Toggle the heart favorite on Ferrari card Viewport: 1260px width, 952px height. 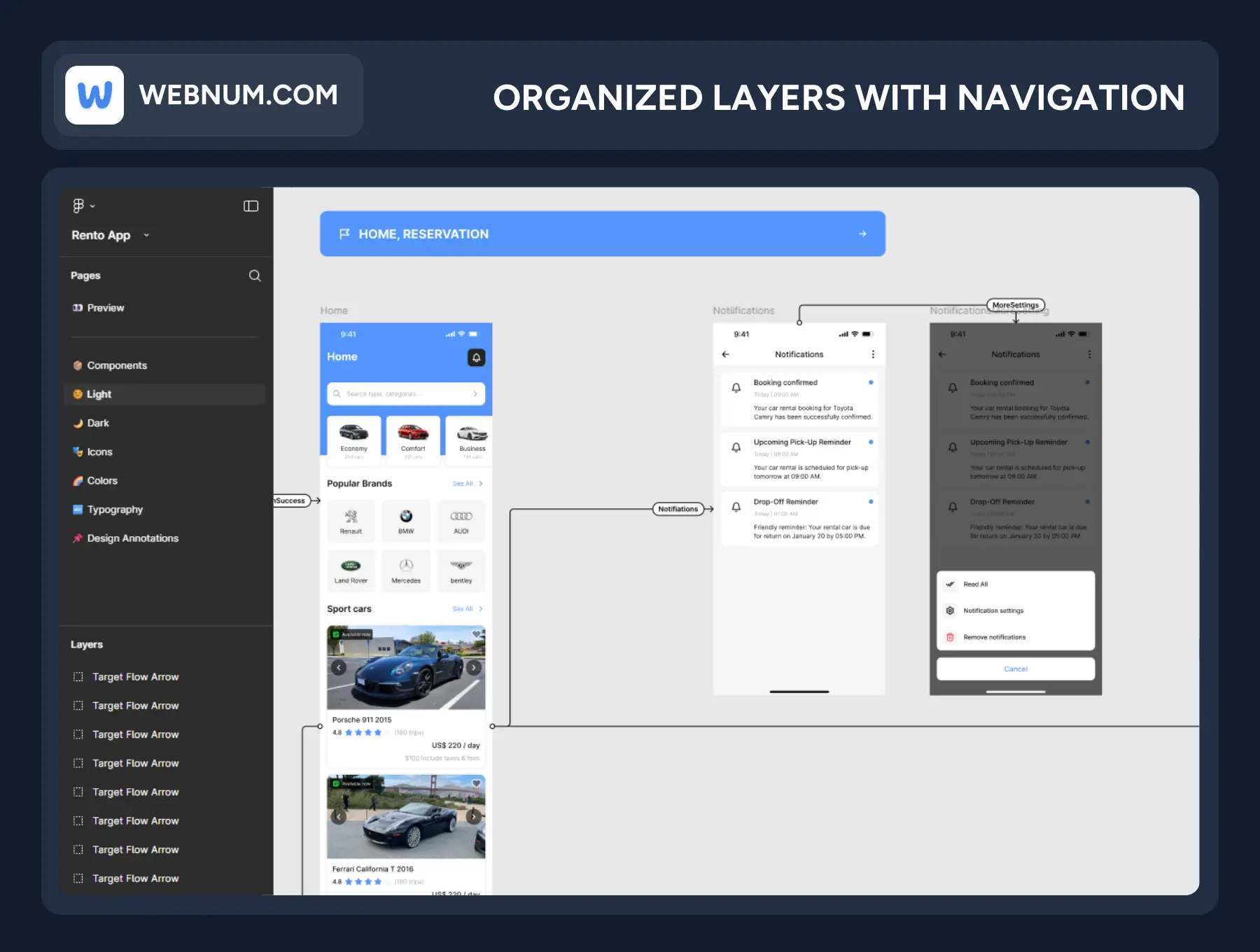[476, 783]
